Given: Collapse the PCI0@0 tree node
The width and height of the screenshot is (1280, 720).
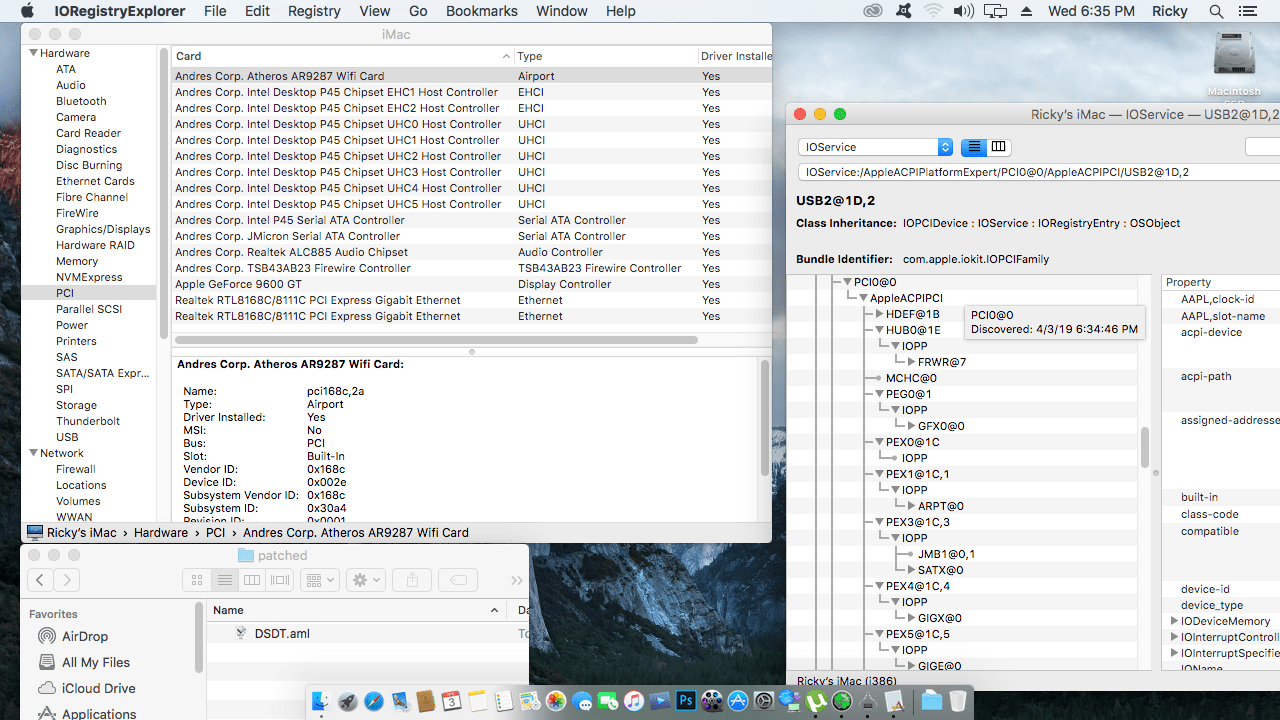Looking at the screenshot, I should click(847, 283).
